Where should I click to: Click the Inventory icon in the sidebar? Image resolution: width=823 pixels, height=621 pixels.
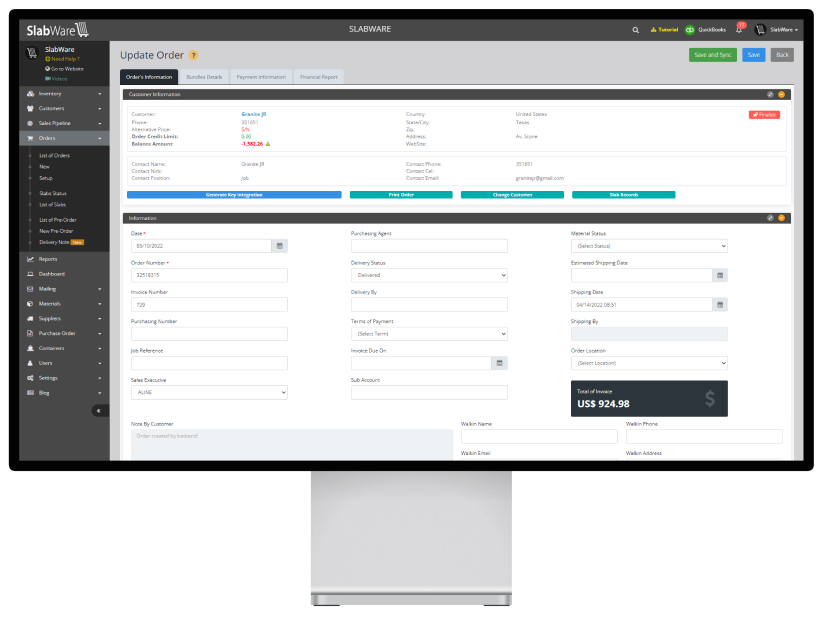(x=30, y=93)
